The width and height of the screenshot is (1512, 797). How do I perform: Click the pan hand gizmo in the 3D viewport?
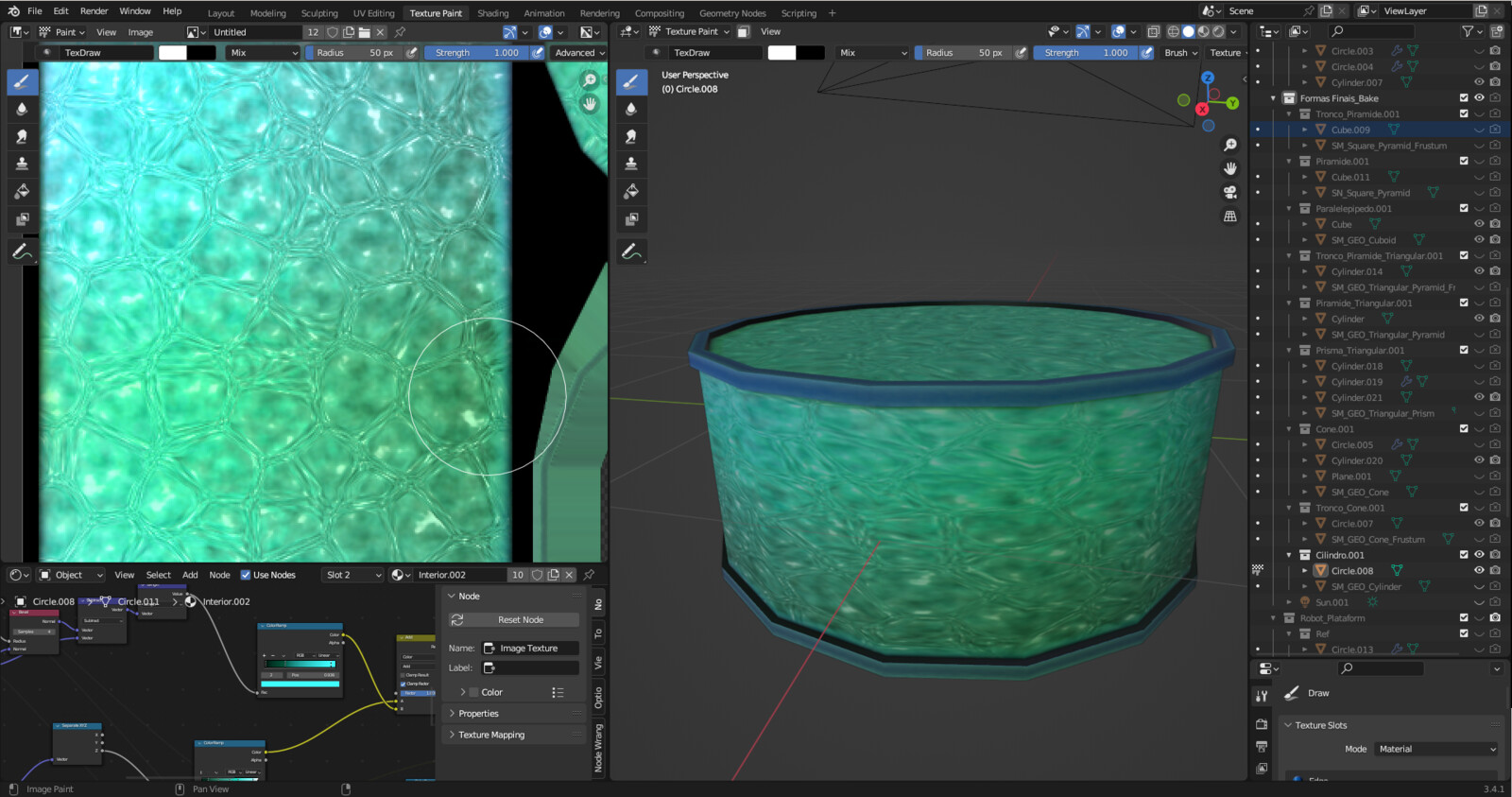[1230, 168]
